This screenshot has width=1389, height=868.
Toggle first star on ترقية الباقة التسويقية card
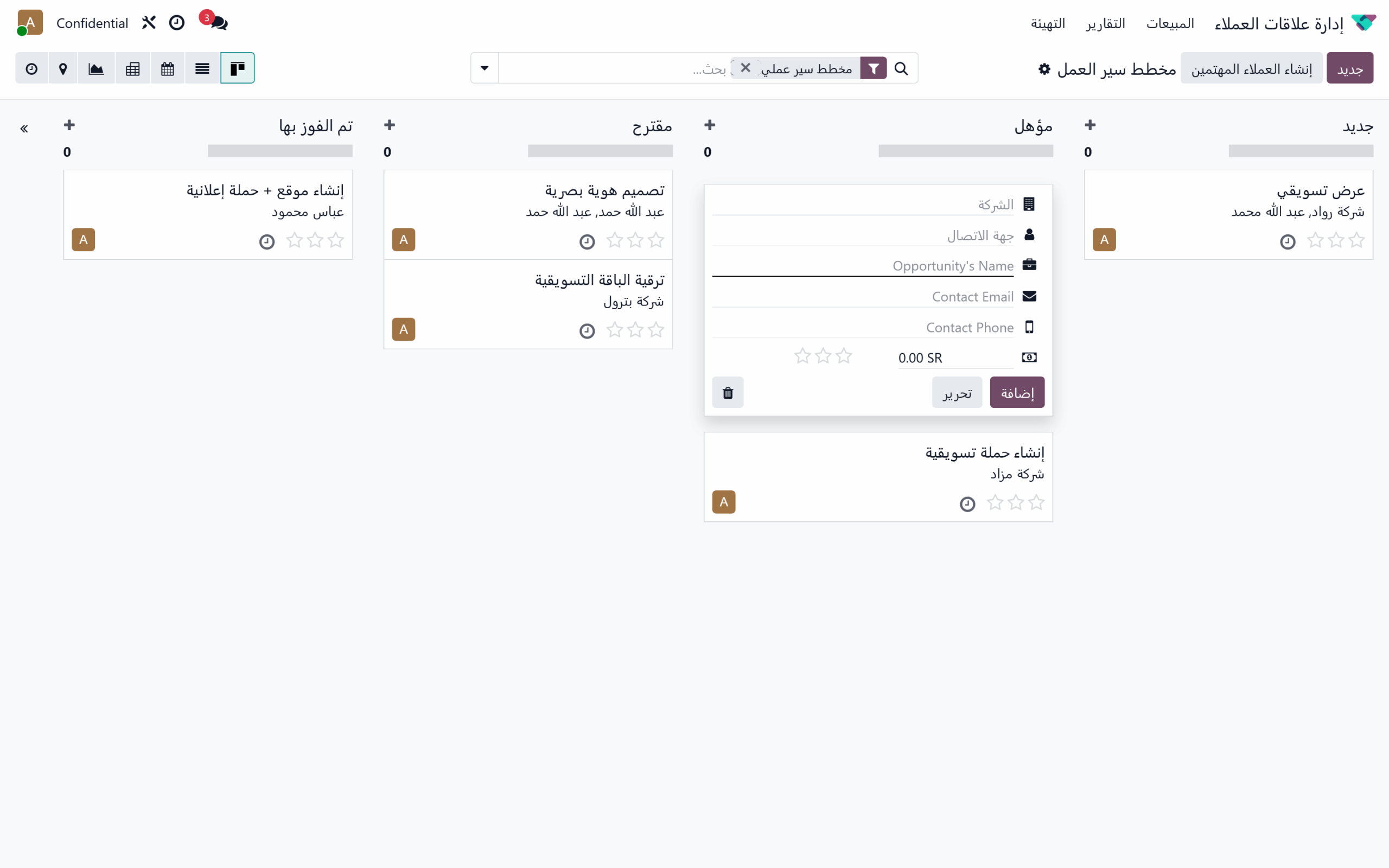(x=656, y=329)
